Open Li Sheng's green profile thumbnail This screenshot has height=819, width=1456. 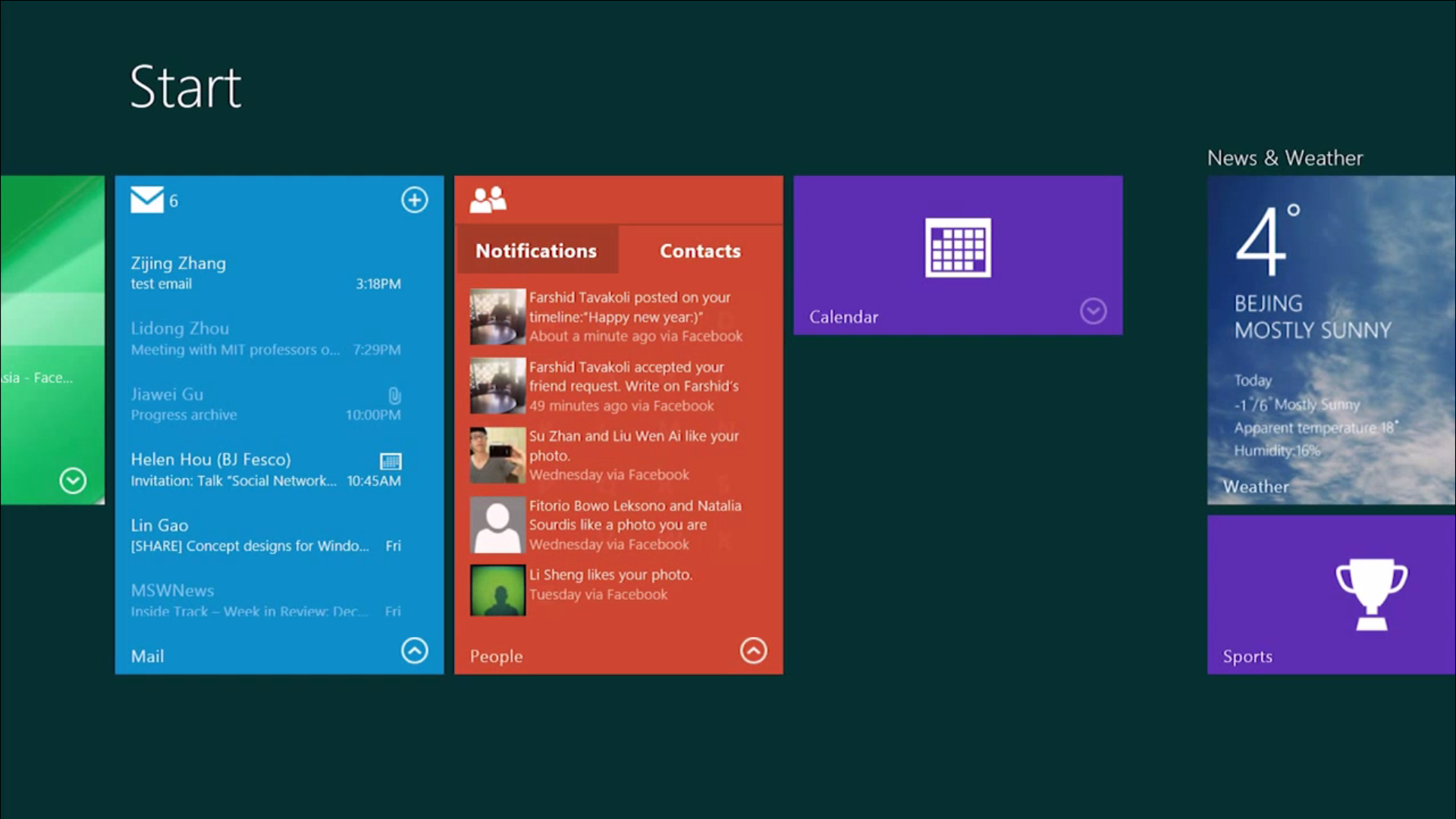(497, 590)
